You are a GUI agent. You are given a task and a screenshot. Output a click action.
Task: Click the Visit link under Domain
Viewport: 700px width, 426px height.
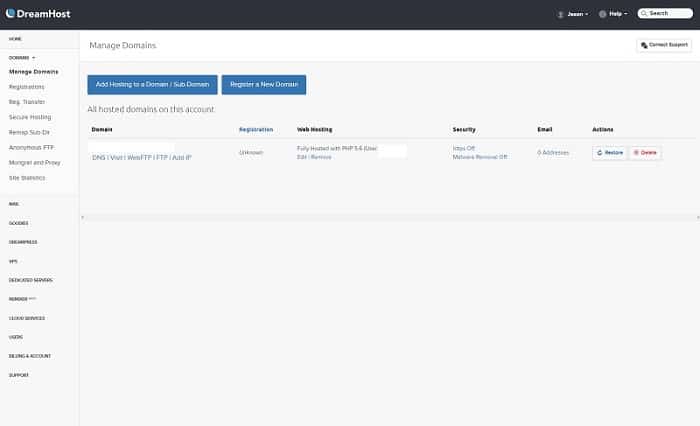pos(116,158)
